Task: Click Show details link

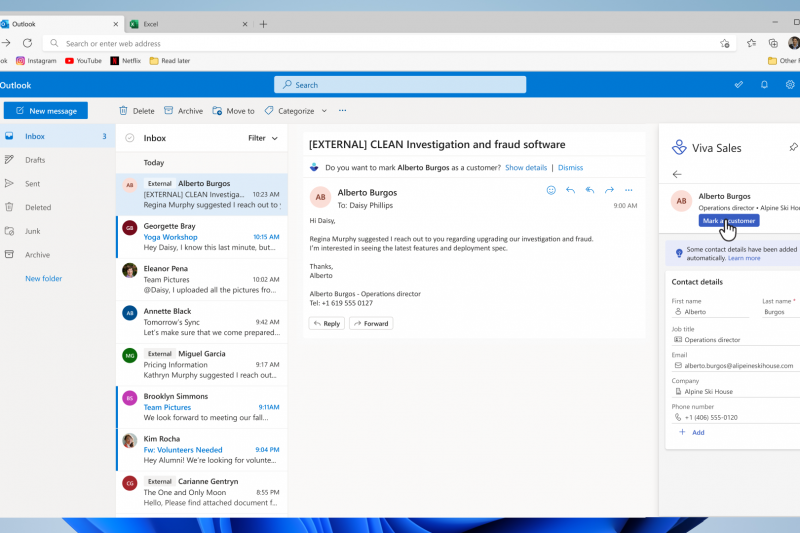Action: (x=526, y=167)
